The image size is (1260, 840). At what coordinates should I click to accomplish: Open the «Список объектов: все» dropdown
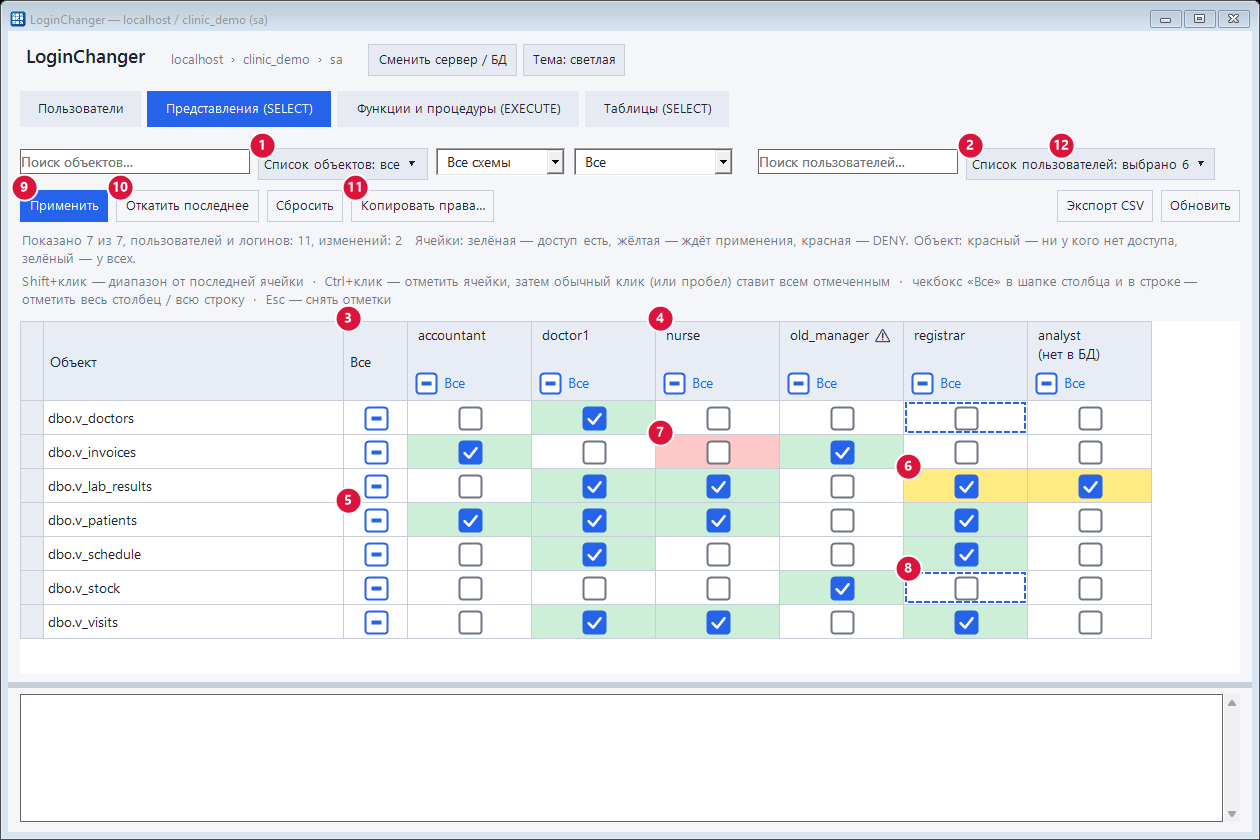pos(343,164)
